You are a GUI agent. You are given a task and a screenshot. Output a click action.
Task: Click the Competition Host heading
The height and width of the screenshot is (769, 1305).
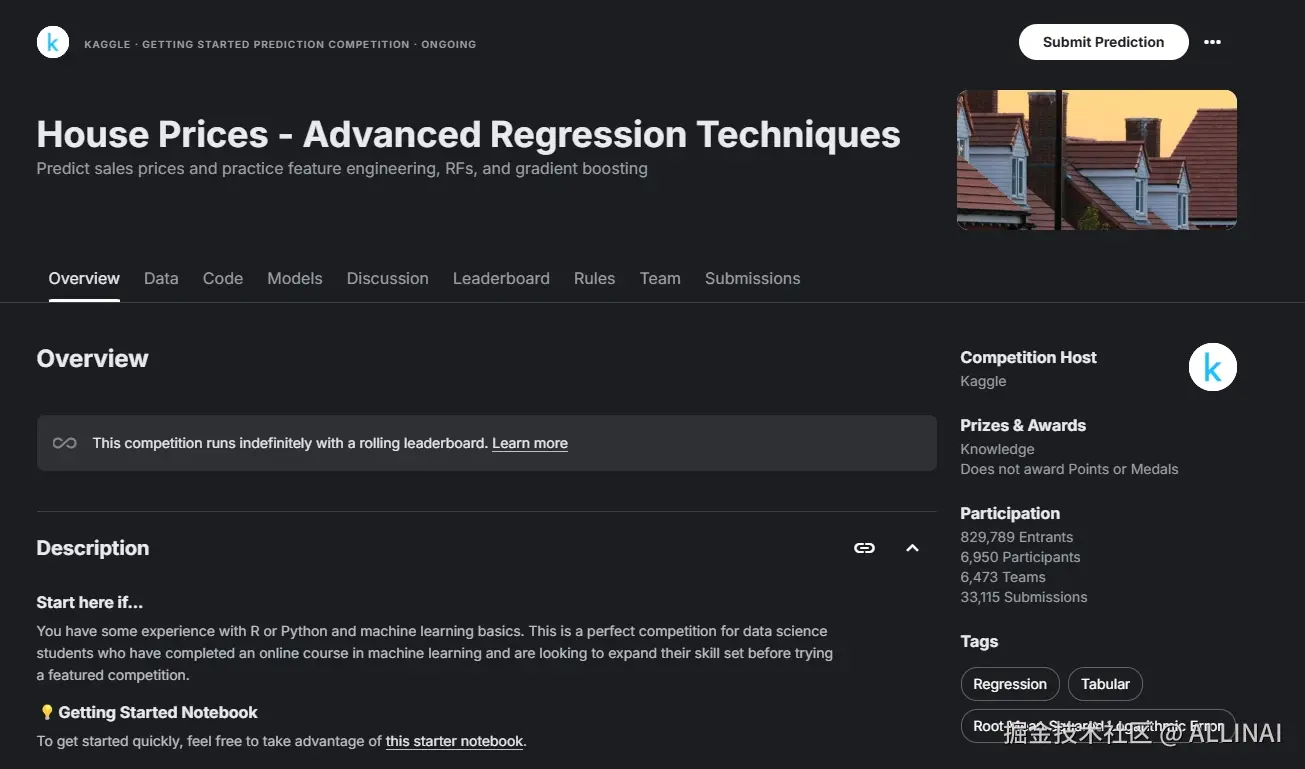[1028, 357]
